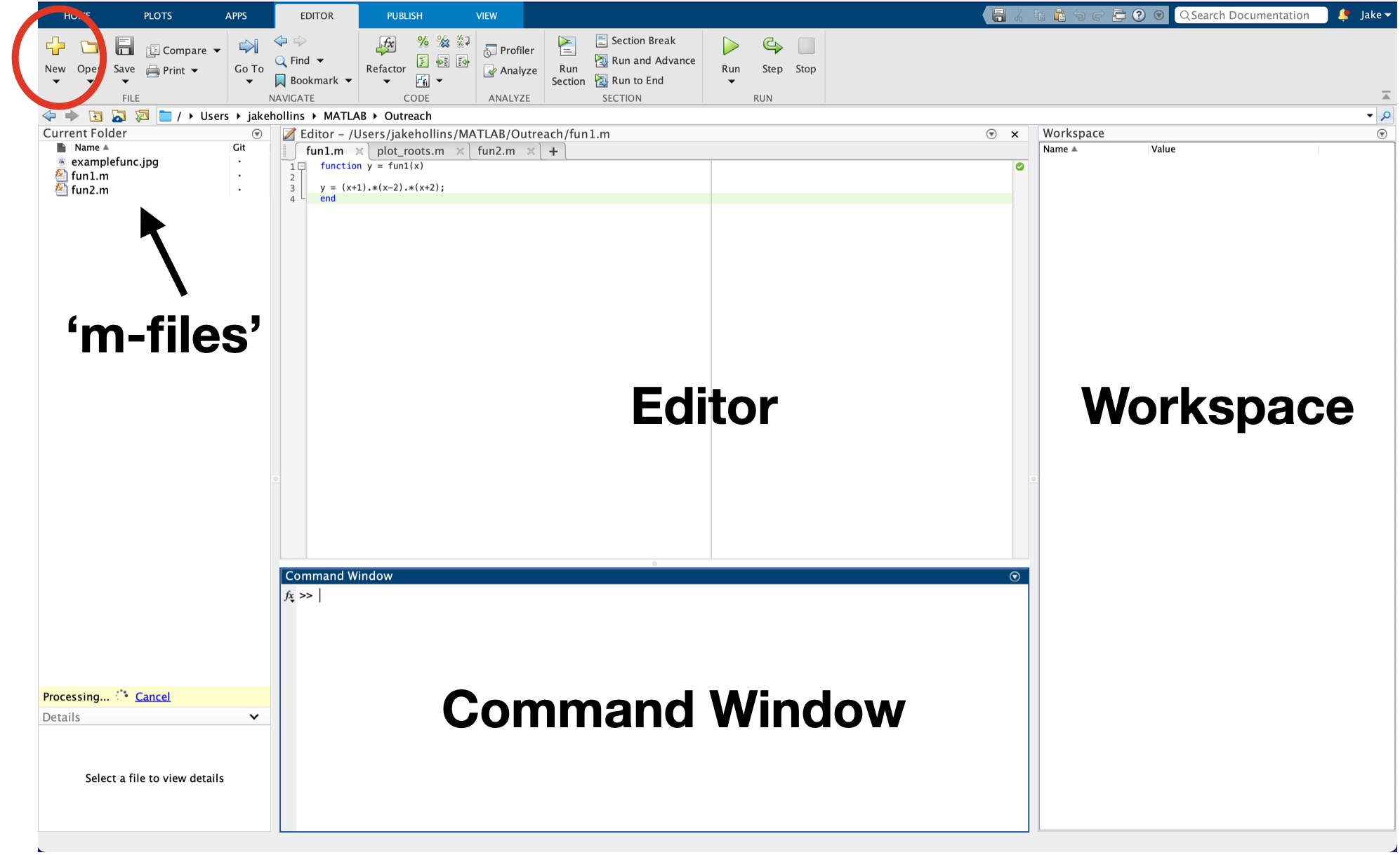Viewport: 1400px width, 855px height.
Task: Click the Decrease Indent icon
Action: coord(463,61)
